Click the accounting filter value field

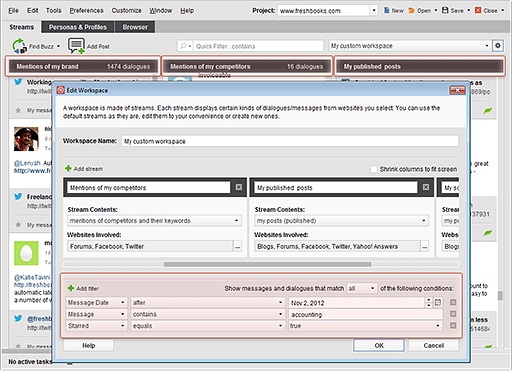coord(366,314)
